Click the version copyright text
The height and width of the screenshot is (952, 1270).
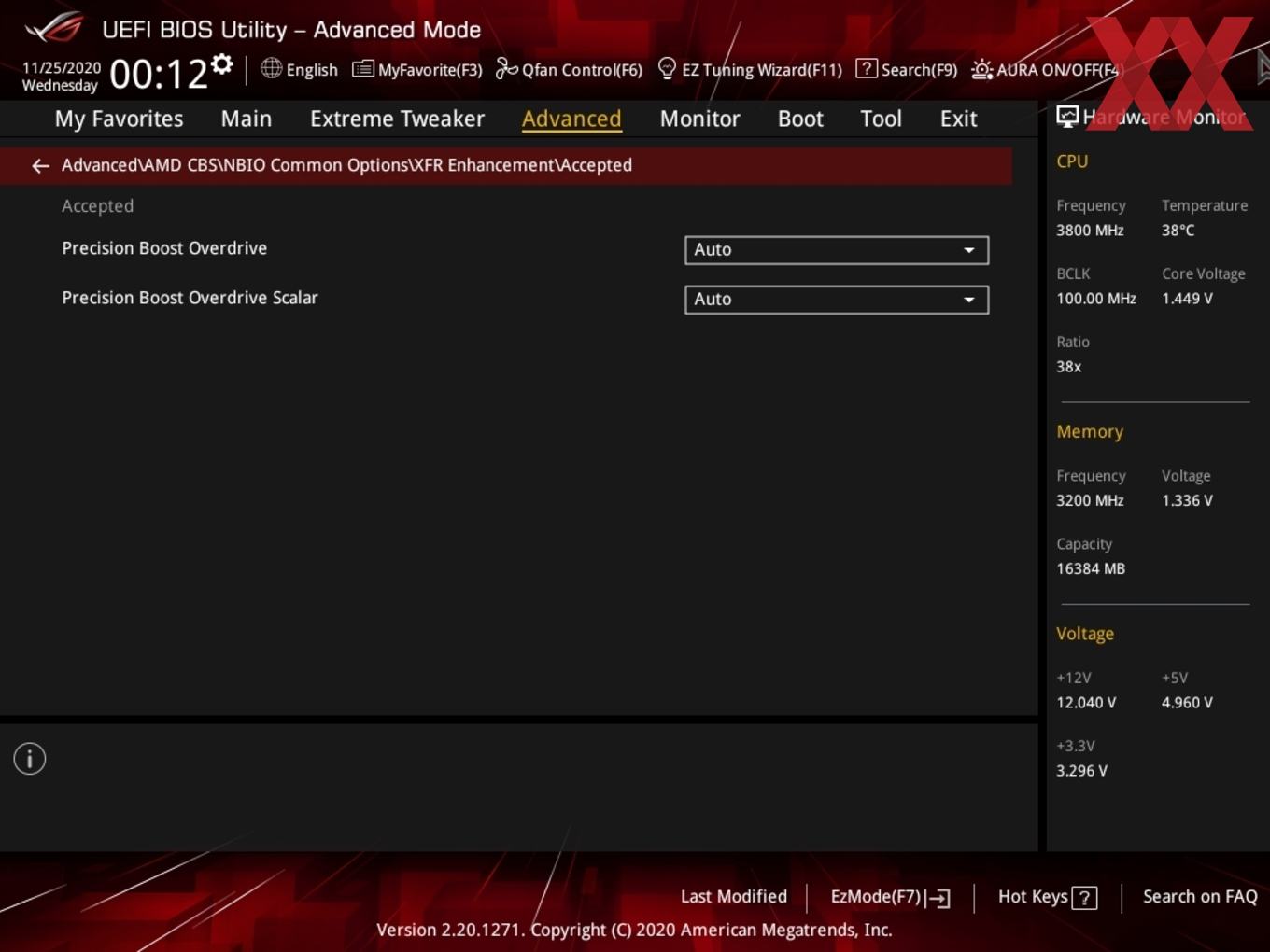pos(634,930)
